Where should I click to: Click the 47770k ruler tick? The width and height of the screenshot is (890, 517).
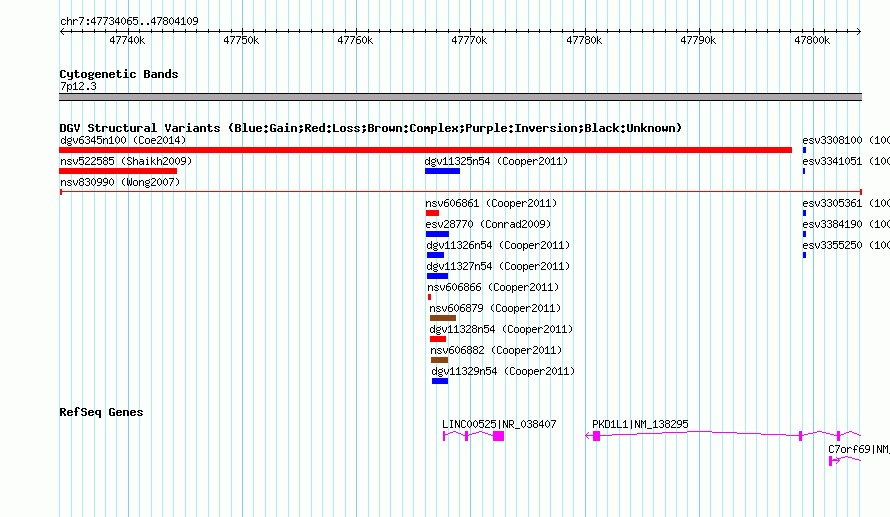[x=469, y=40]
